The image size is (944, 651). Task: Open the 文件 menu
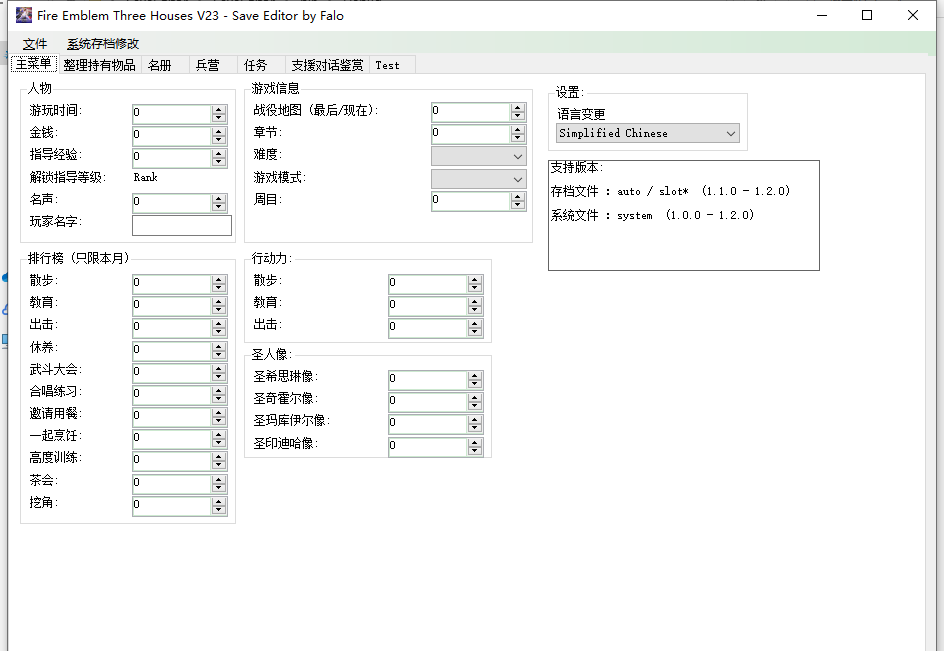(35, 44)
